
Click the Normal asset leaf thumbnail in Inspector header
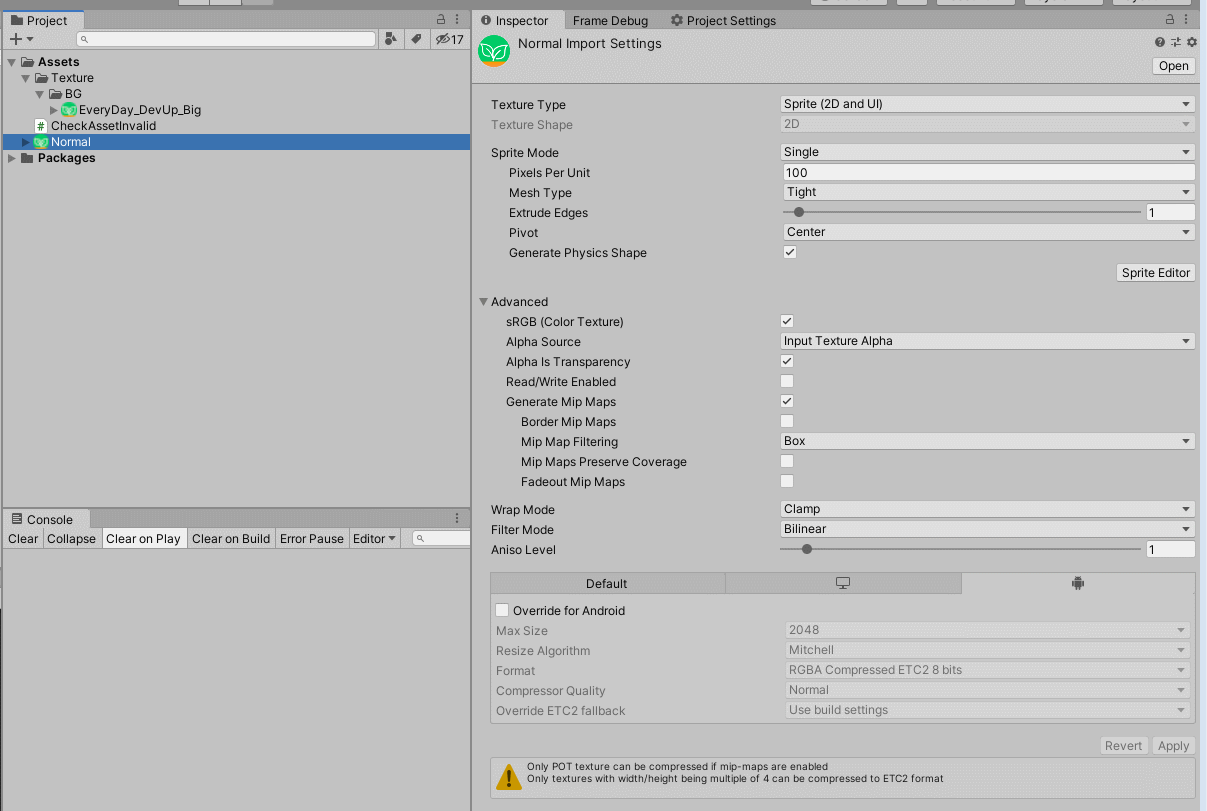tap(494, 51)
